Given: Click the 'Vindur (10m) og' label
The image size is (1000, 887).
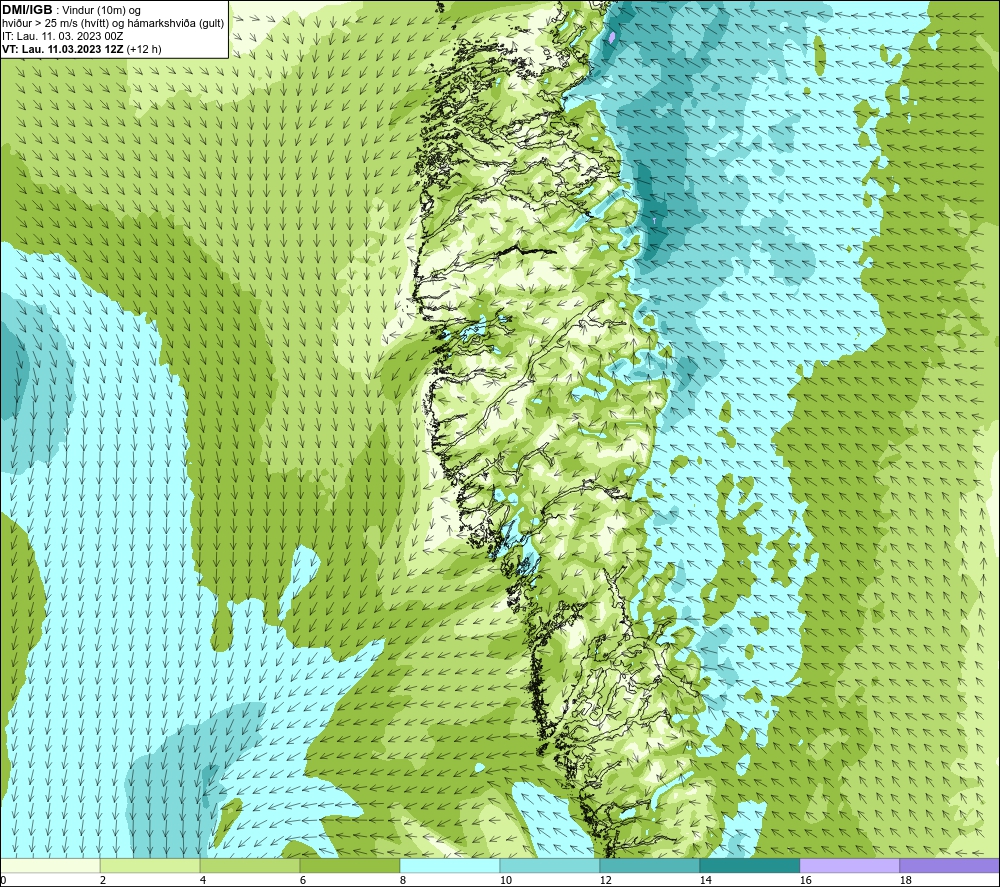Looking at the screenshot, I should 103,11.
